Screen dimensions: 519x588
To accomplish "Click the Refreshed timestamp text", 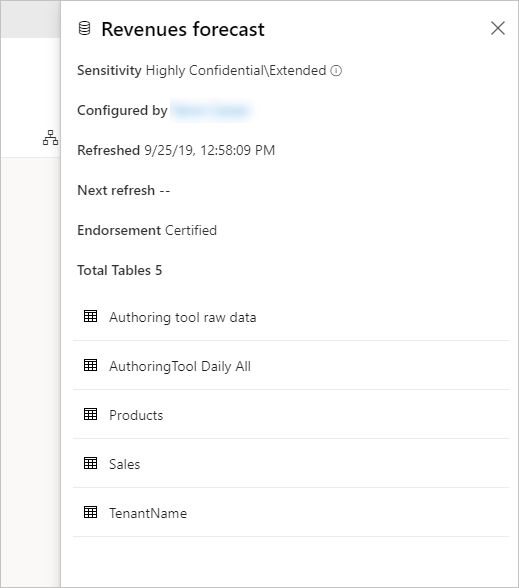I will pyautogui.click(x=210, y=150).
